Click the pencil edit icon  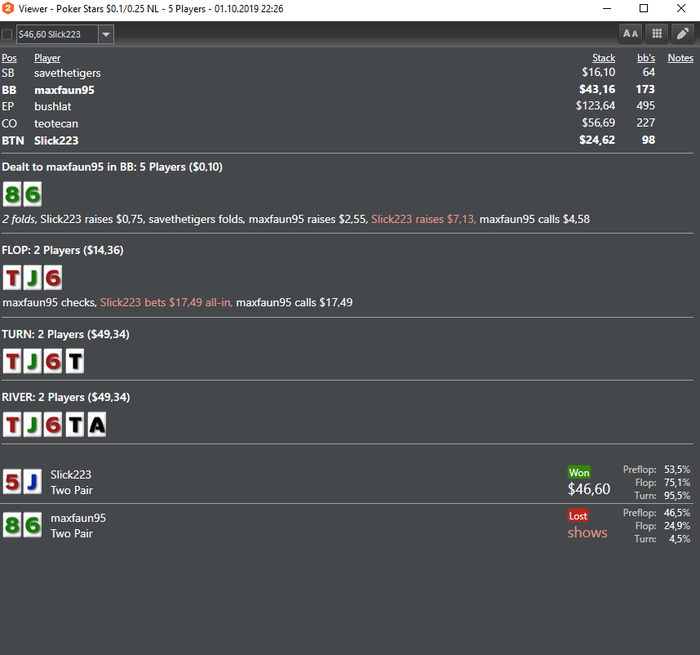tap(683, 34)
